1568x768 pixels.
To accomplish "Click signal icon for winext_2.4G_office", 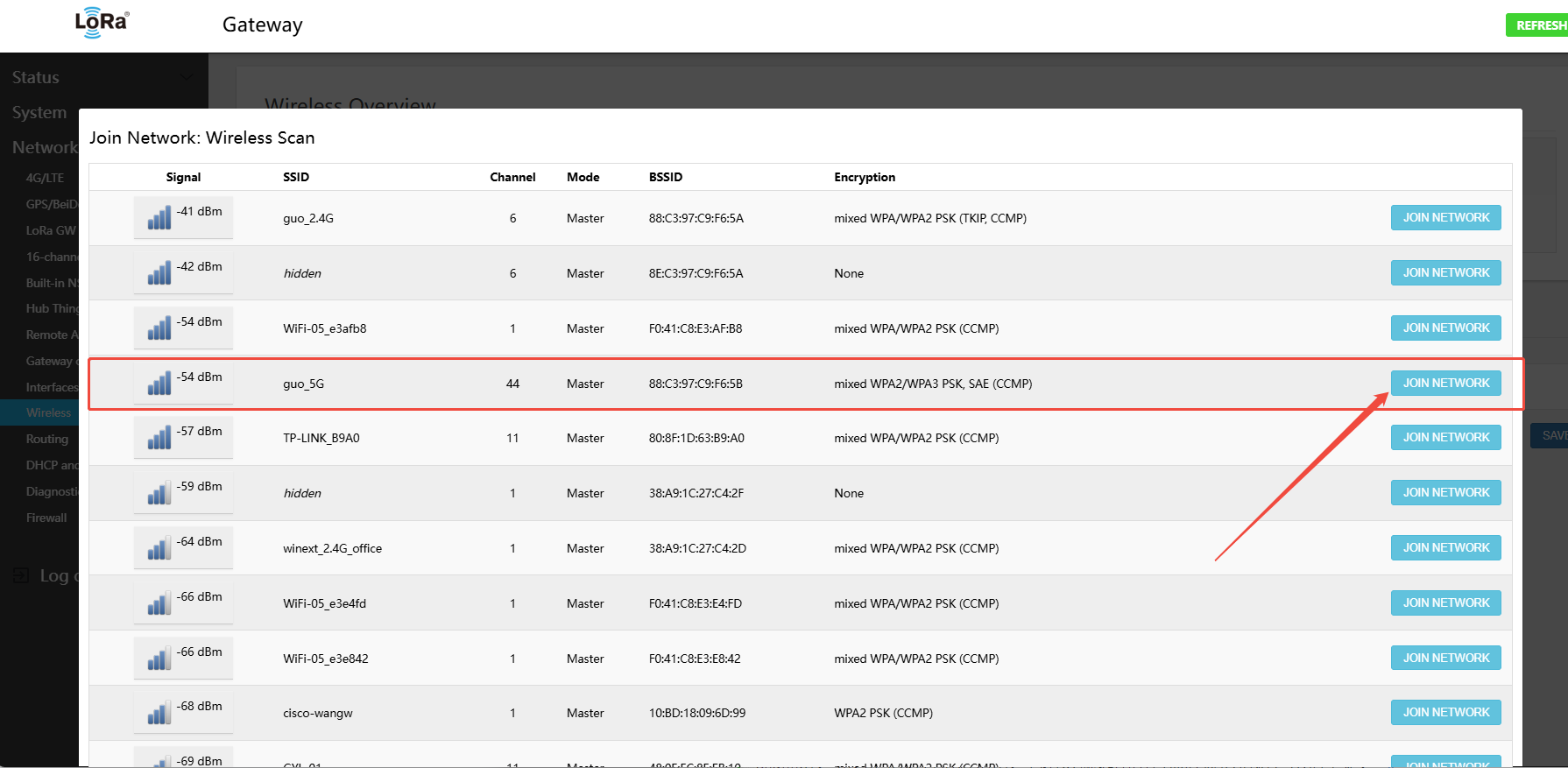I will point(159,548).
